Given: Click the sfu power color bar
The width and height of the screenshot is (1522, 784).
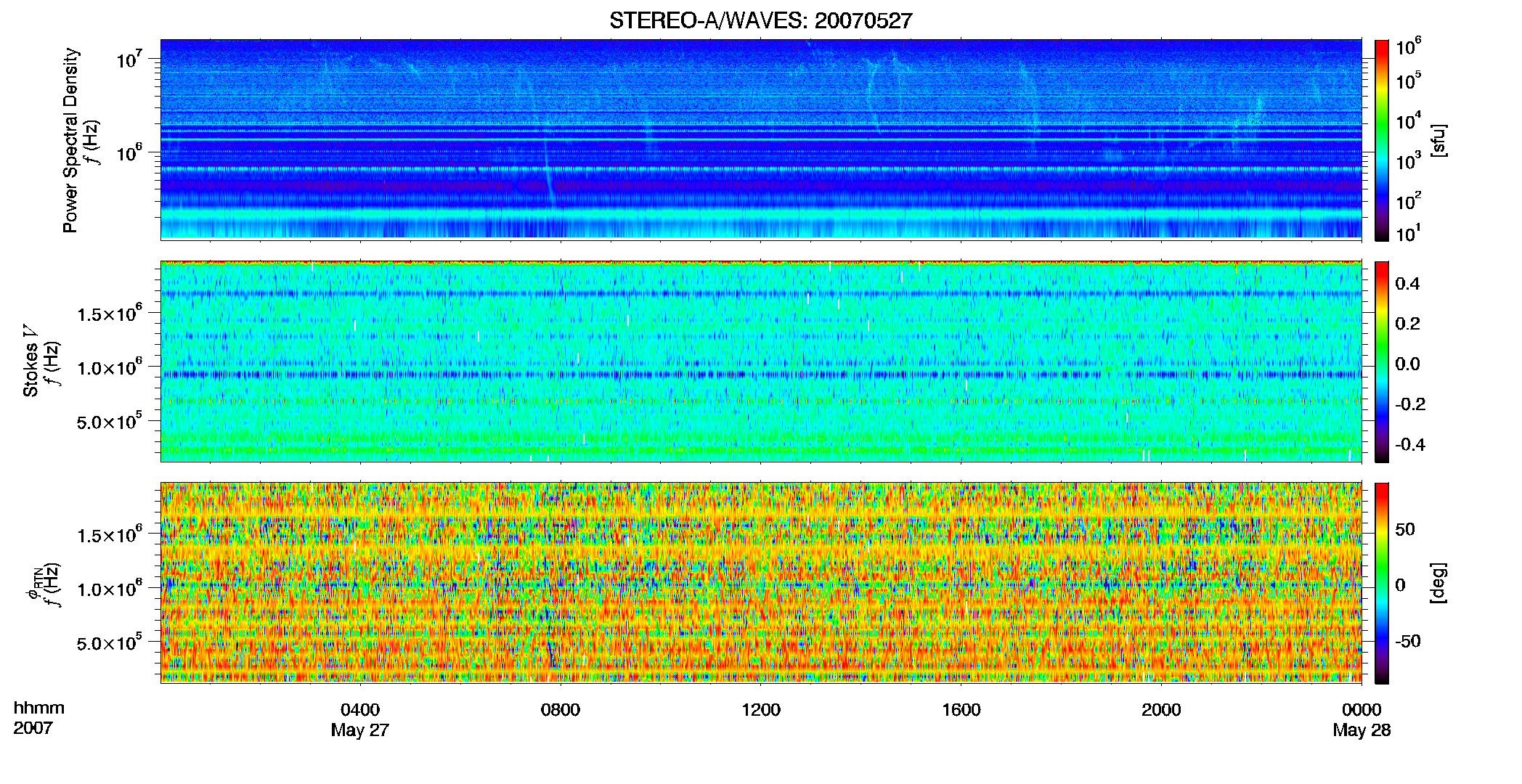Looking at the screenshot, I should coord(1382,140).
